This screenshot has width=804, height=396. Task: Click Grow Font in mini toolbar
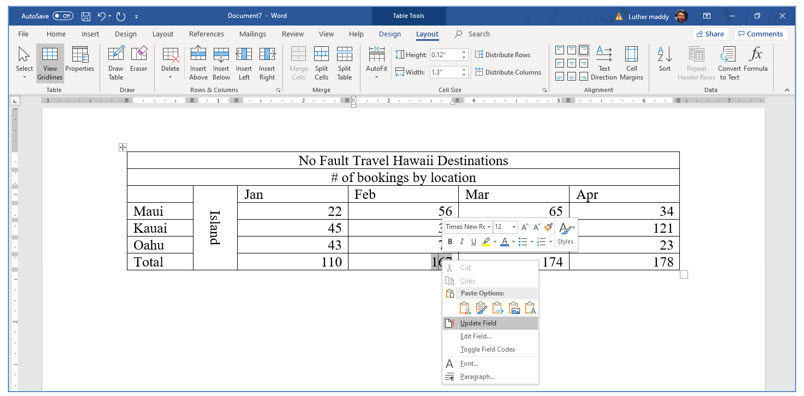(525, 227)
